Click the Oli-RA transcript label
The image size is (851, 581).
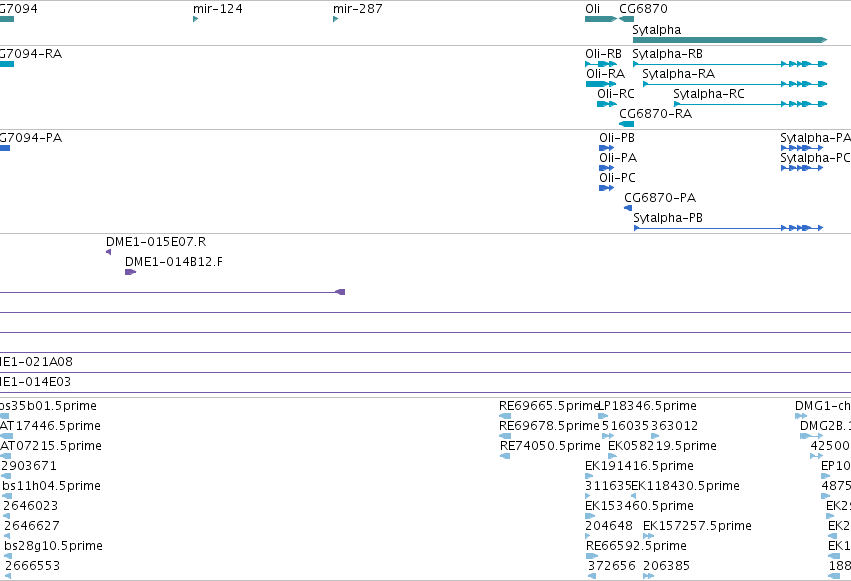[605, 74]
